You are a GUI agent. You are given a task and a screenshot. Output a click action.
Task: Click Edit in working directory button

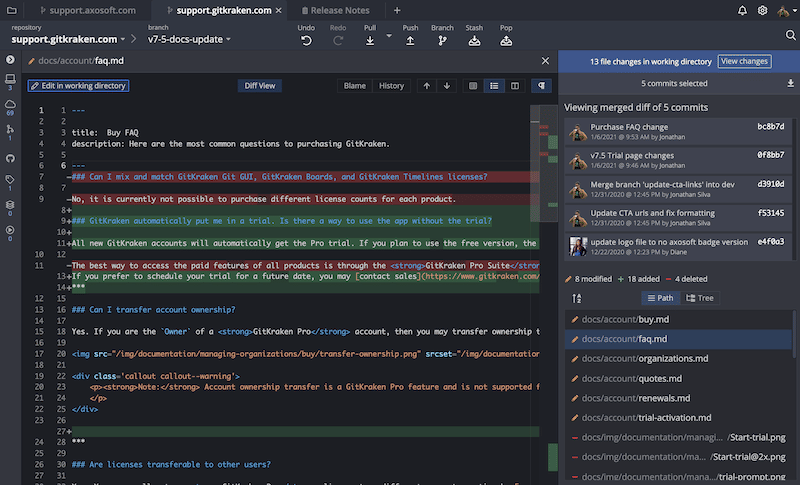click(x=78, y=86)
